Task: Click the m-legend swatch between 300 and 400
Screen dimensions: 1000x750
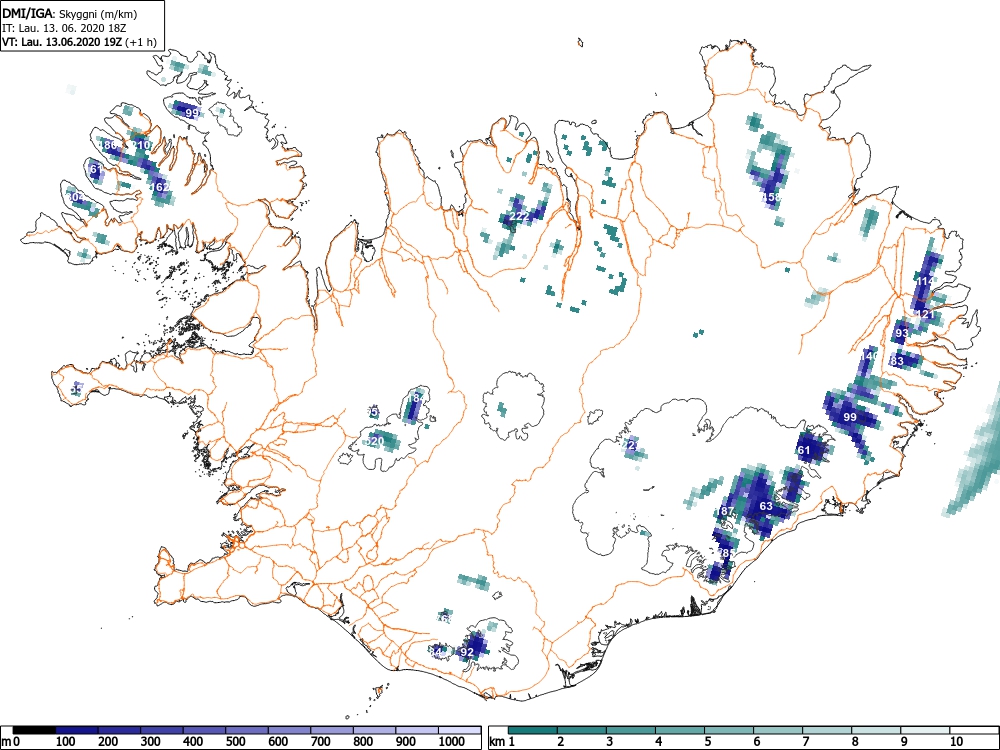Action: (x=162, y=730)
